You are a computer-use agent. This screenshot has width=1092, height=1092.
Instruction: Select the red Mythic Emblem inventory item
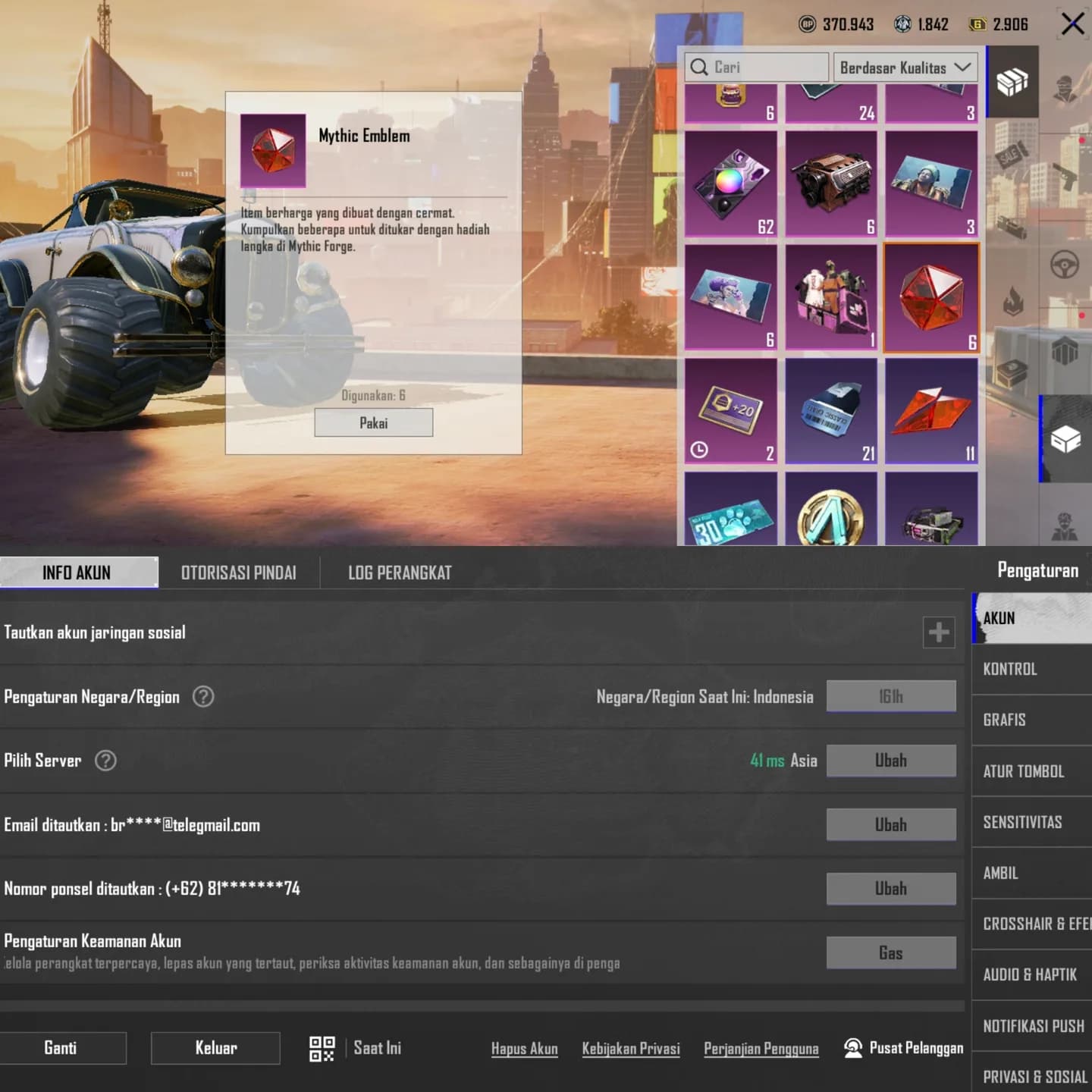tap(931, 298)
